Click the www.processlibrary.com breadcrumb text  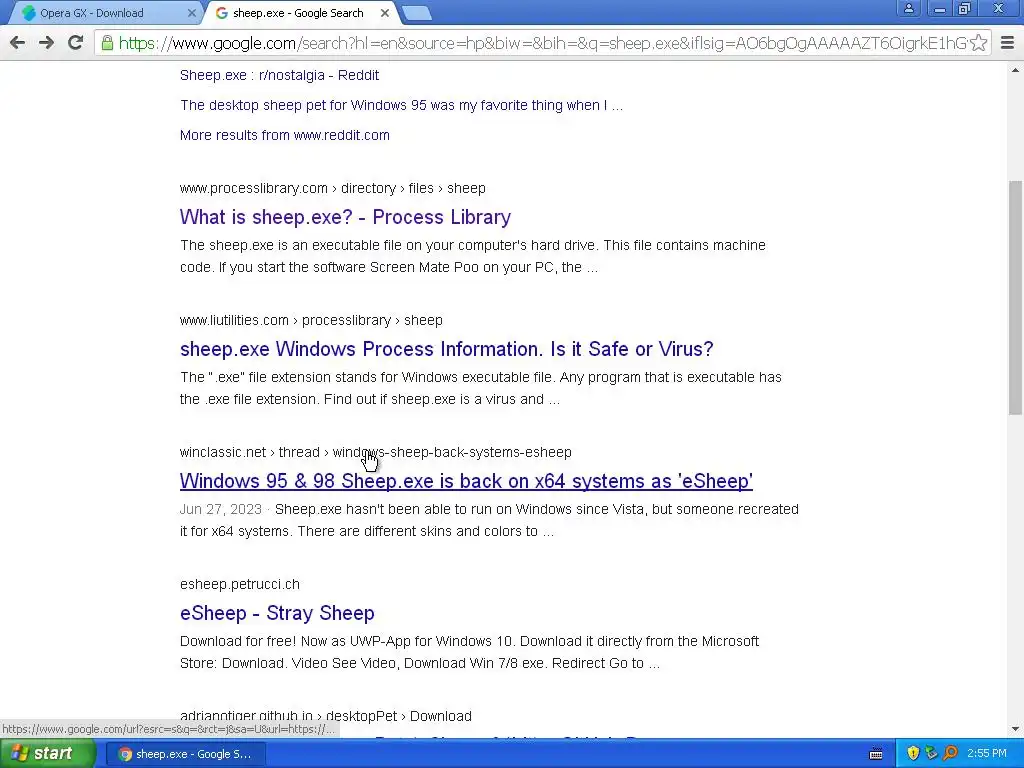coord(332,188)
